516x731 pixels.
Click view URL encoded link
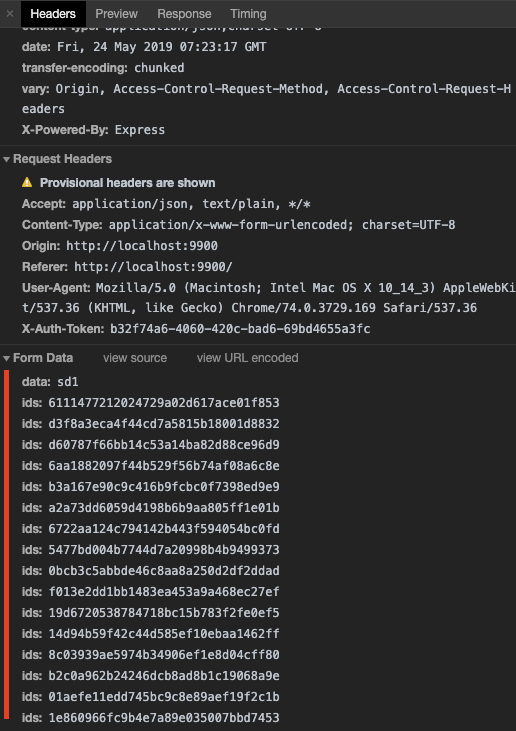(x=248, y=358)
